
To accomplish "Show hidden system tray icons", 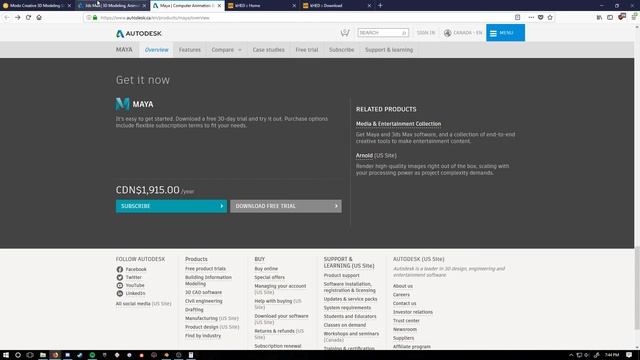I will (x=571, y=355).
